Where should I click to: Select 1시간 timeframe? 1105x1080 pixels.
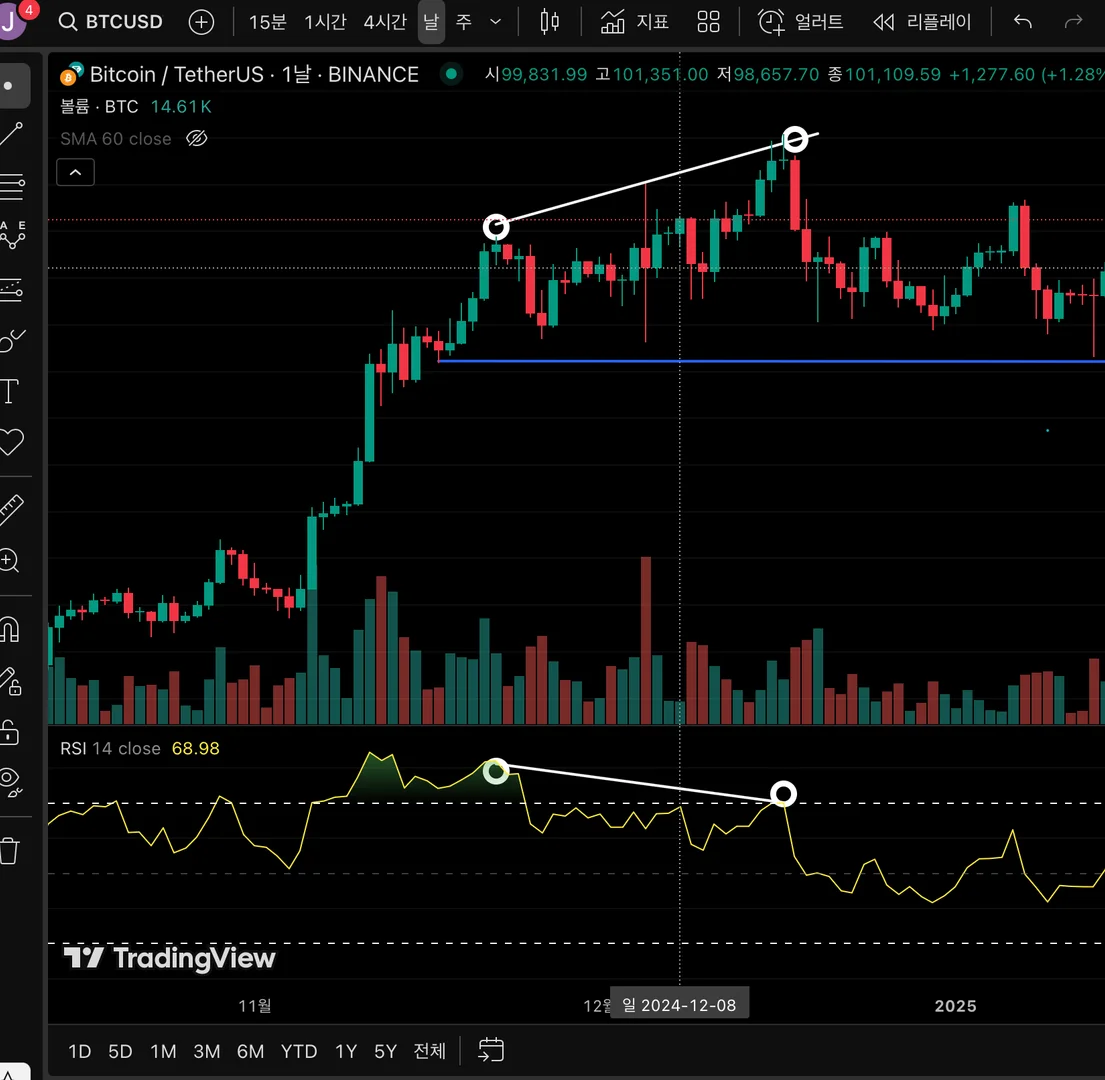[x=325, y=22]
